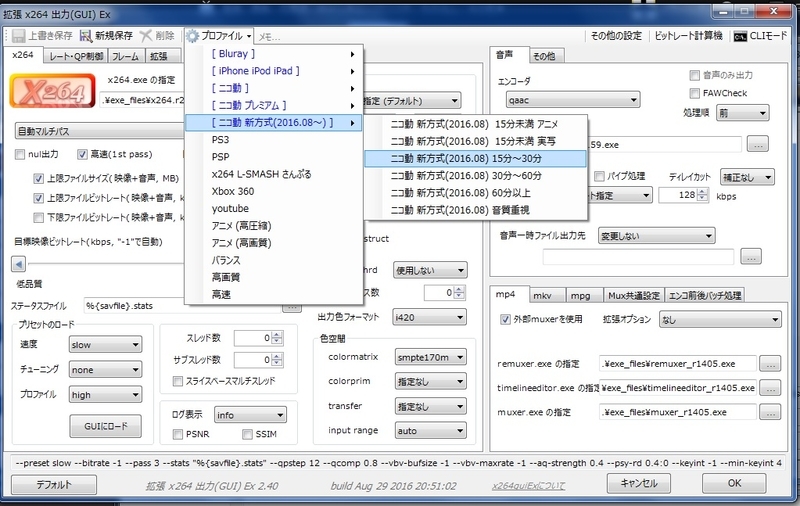Click the 削除 delete X icon
Viewport: 800px width, 506px height.
point(145,36)
